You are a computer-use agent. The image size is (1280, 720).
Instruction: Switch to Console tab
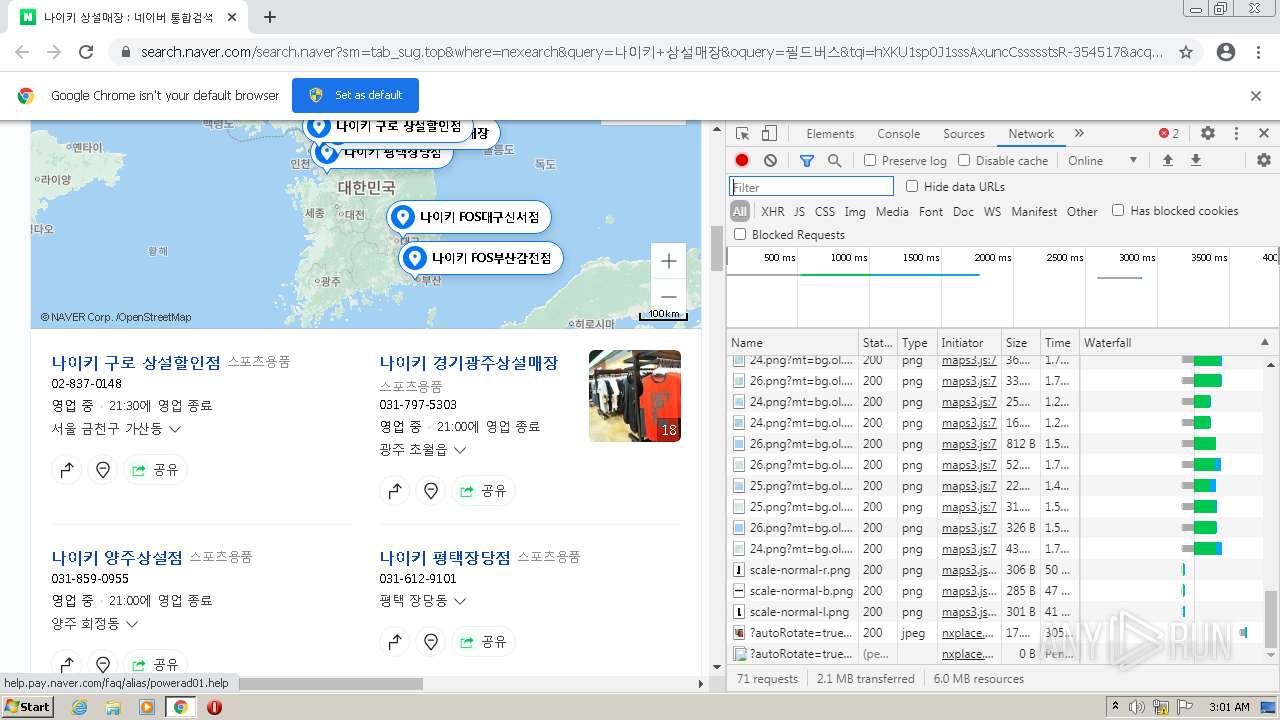898,133
